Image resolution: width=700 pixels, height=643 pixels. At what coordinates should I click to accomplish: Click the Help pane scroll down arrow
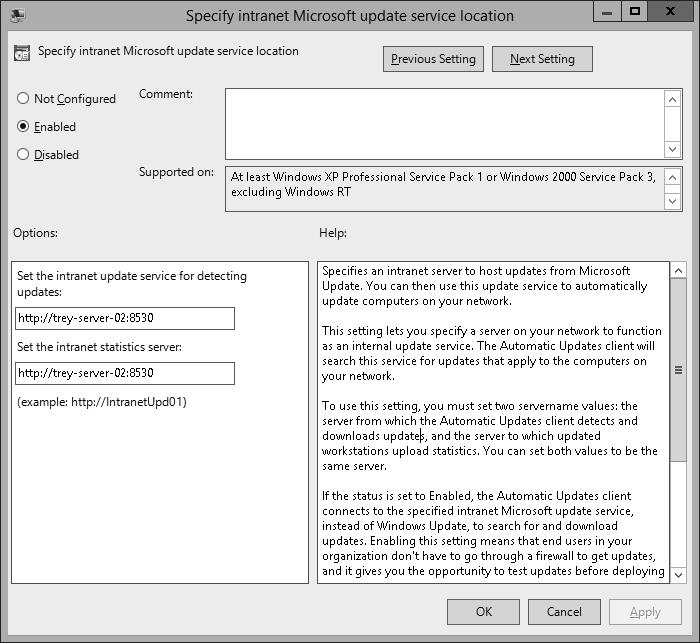coord(678,575)
